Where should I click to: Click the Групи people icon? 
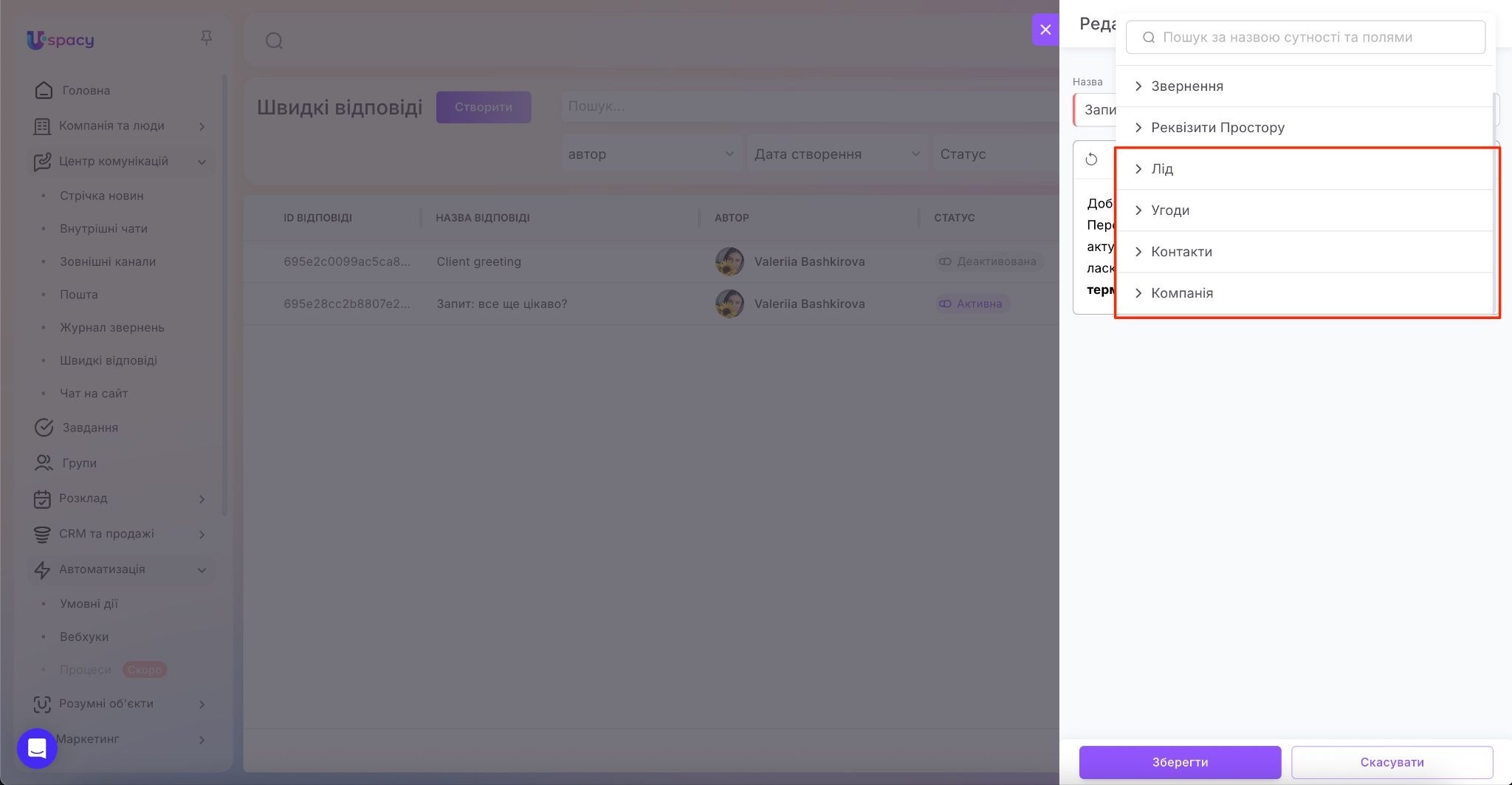[x=44, y=463]
